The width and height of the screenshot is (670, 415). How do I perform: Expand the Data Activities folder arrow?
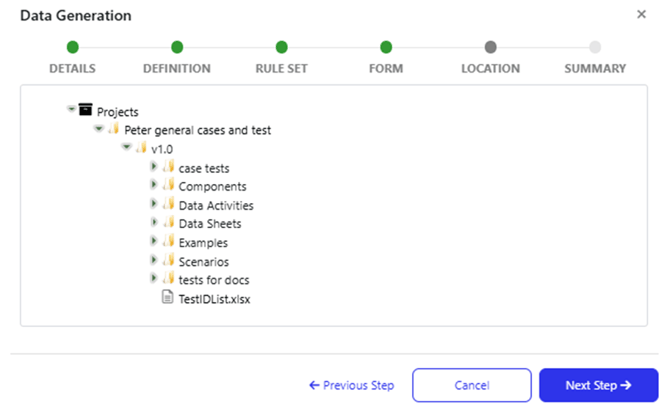tap(154, 203)
